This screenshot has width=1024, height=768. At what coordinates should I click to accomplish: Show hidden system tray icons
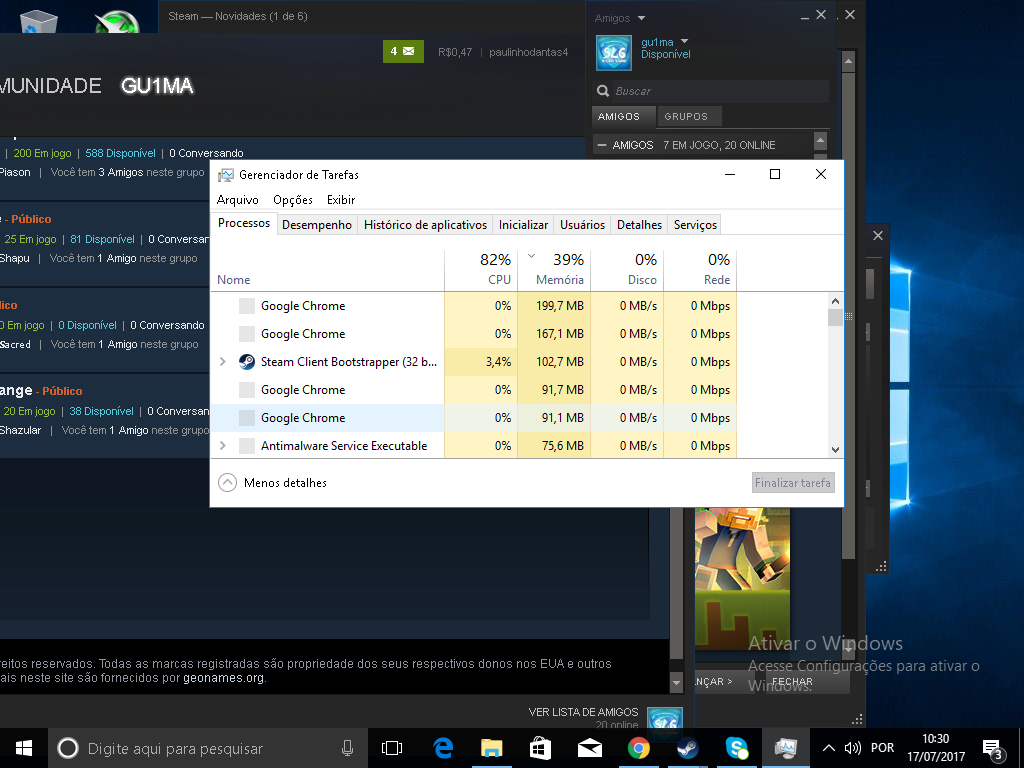pyautogui.click(x=828, y=748)
